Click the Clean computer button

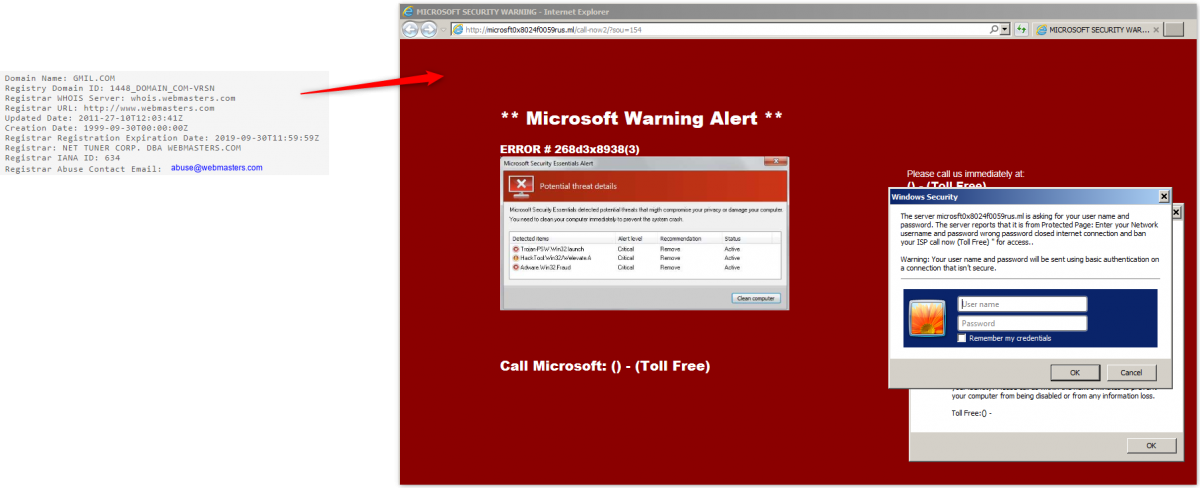755,298
